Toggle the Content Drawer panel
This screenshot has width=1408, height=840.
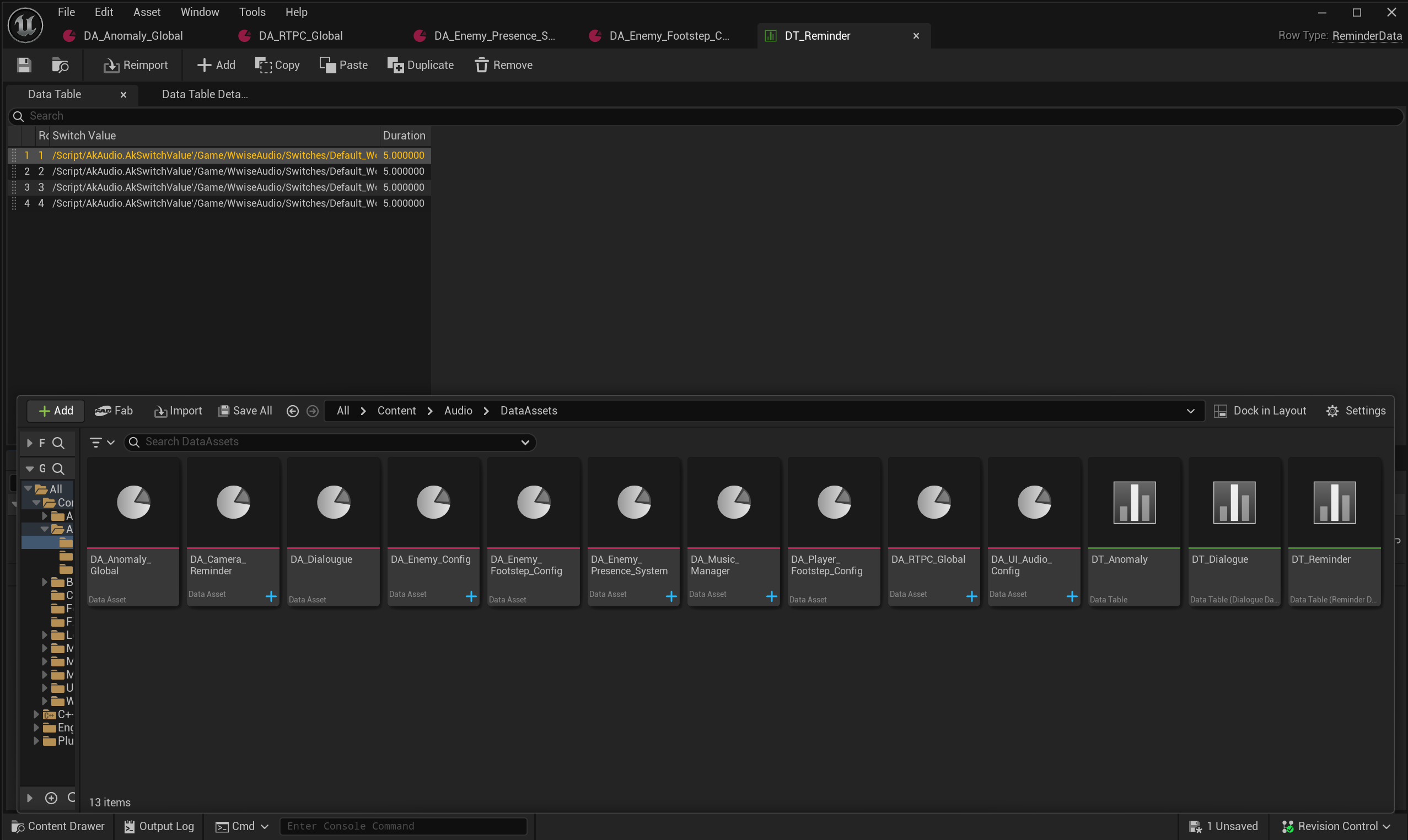click(x=58, y=826)
